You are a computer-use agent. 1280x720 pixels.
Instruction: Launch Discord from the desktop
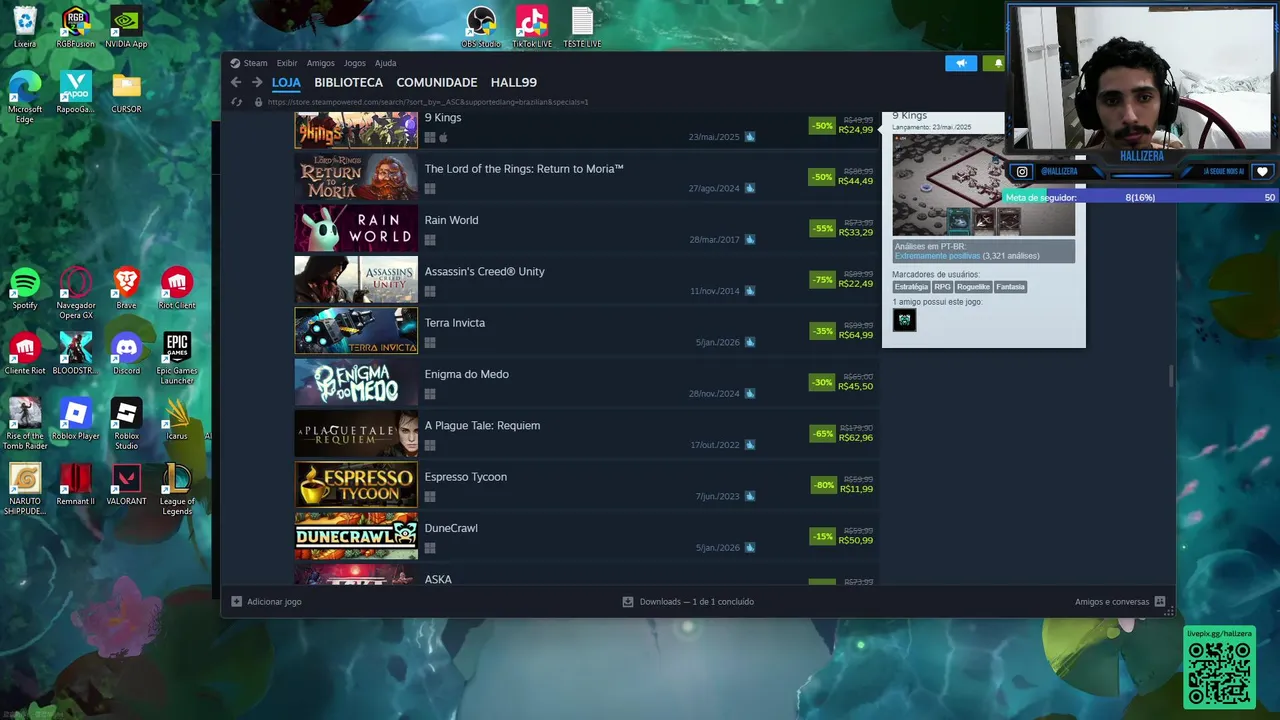pyautogui.click(x=126, y=354)
